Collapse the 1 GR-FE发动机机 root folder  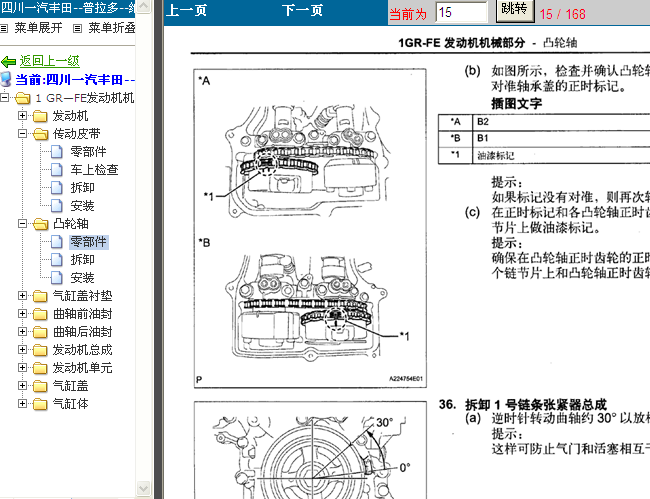click(5, 98)
